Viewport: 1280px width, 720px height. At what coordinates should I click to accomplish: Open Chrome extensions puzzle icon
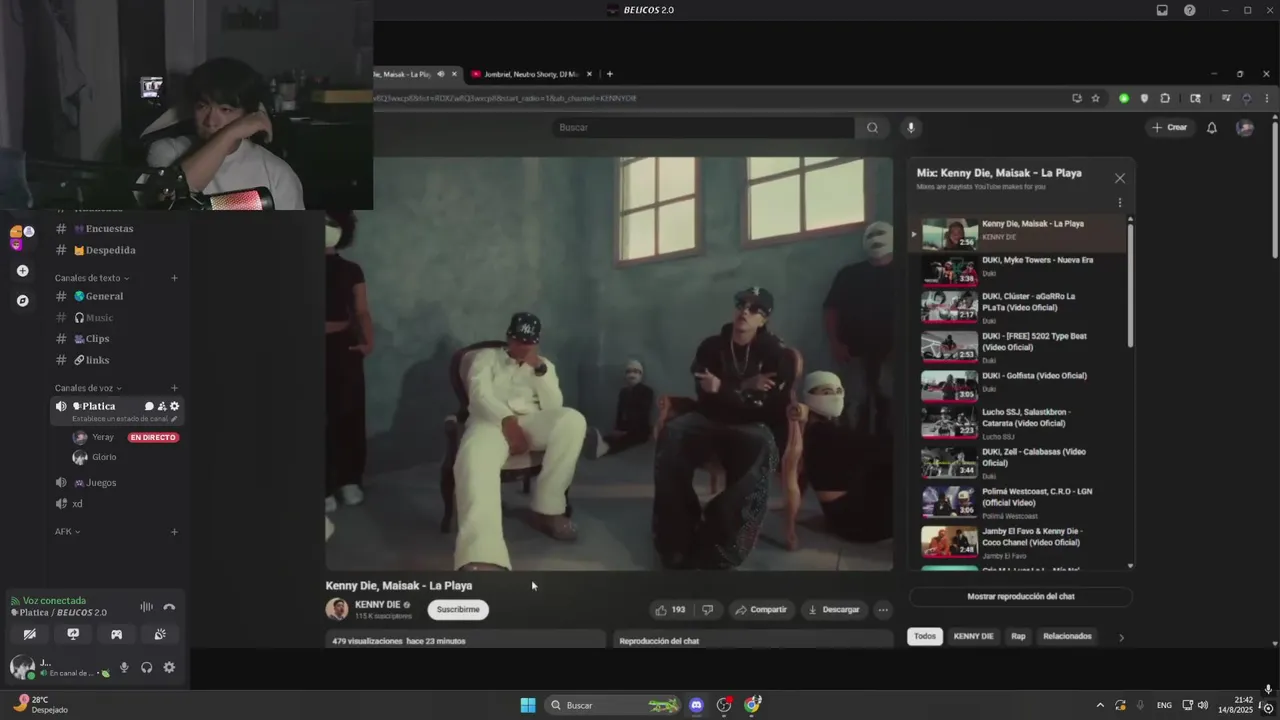pos(1165,98)
